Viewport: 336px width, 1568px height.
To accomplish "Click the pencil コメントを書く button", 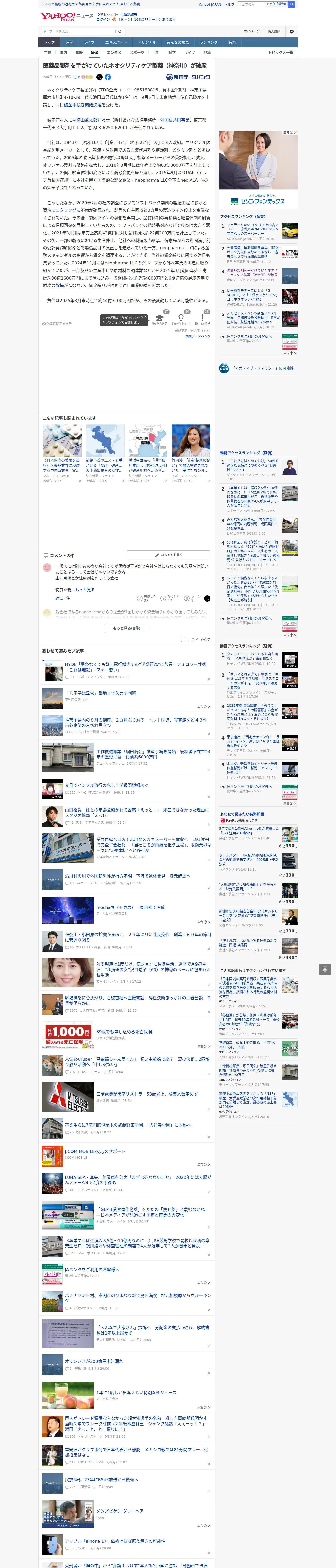I will (x=168, y=555).
